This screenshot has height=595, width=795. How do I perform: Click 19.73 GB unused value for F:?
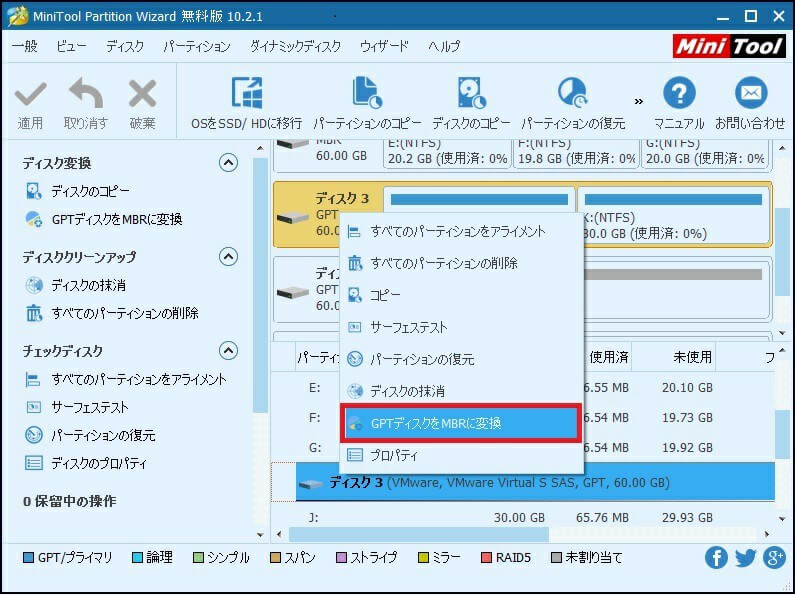687,418
